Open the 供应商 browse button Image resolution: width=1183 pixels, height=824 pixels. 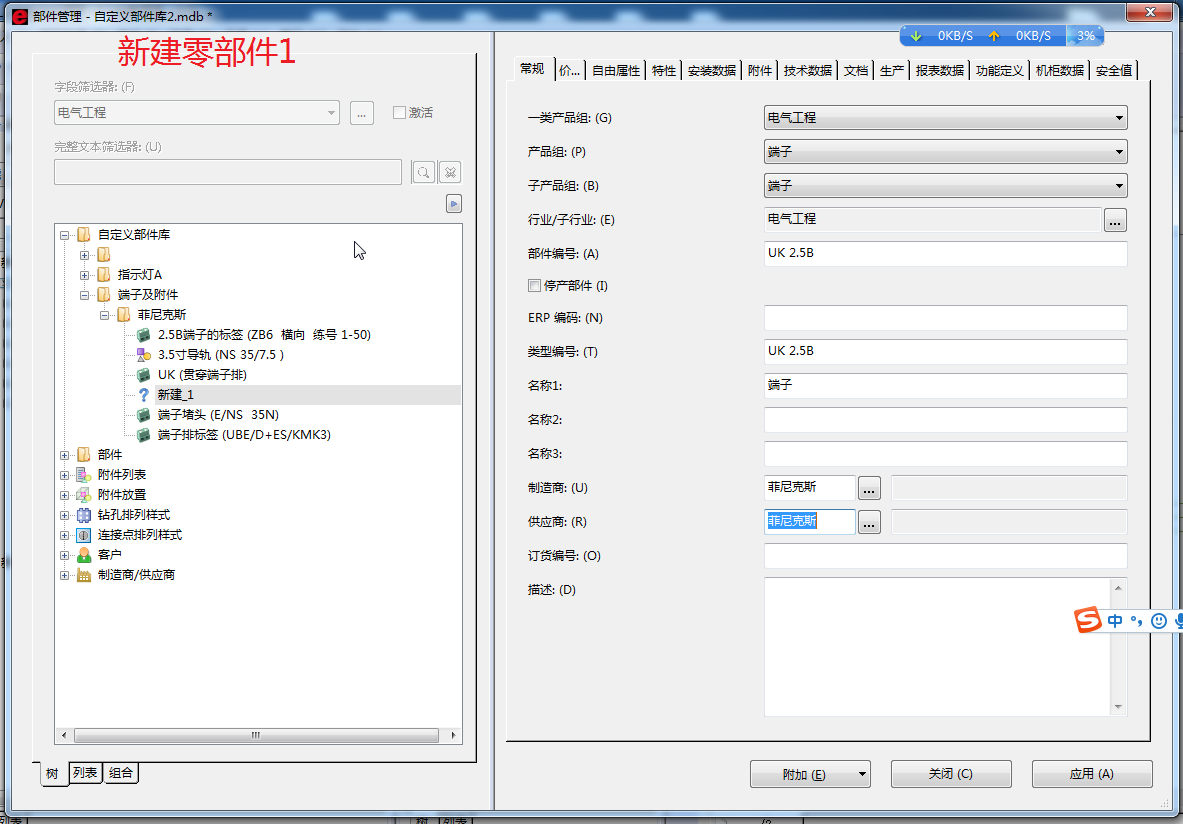[x=869, y=522]
